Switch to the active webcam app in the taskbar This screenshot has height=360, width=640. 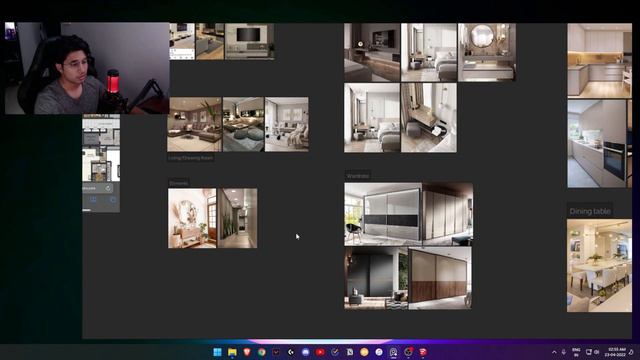(393, 352)
